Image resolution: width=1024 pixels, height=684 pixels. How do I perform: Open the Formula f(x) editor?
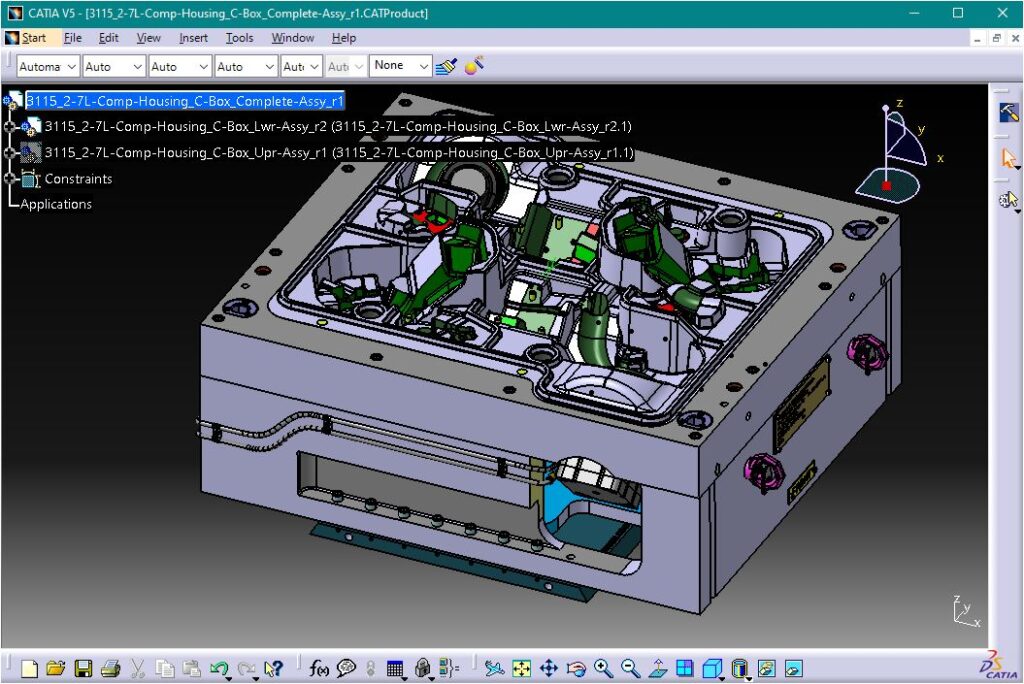tap(319, 668)
